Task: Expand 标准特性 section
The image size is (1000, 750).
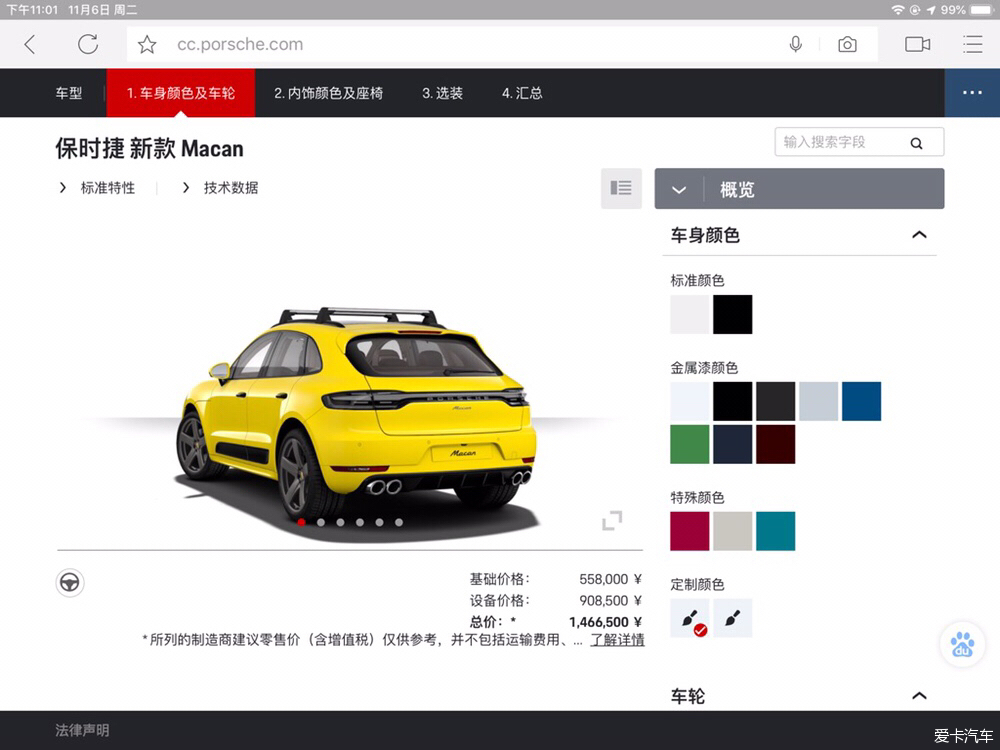Action: pyautogui.click(x=97, y=188)
